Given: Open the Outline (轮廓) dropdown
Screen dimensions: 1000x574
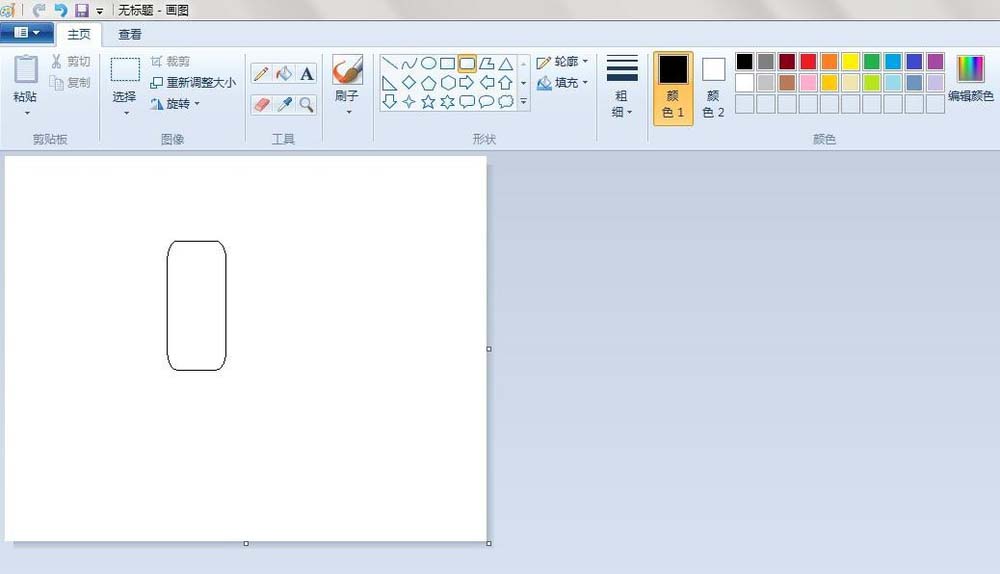Looking at the screenshot, I should pyautogui.click(x=562, y=62).
